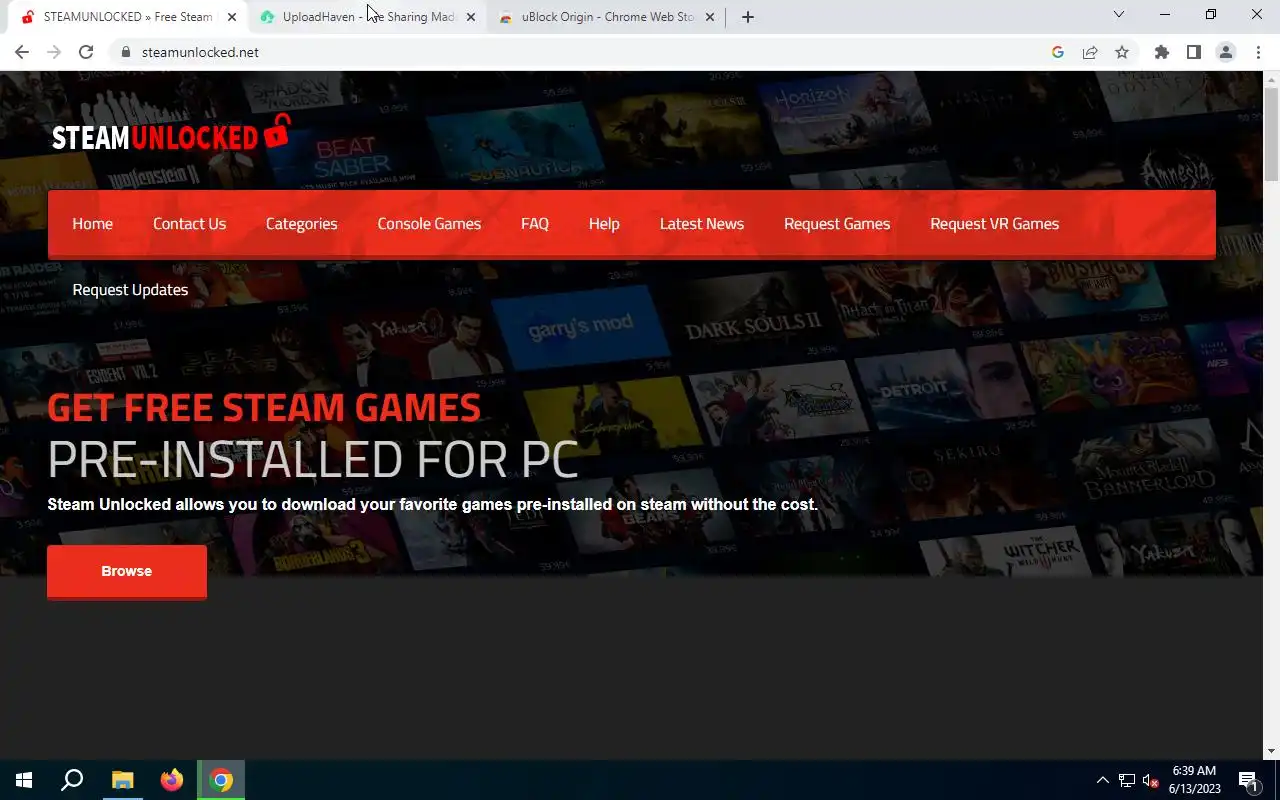
Task: Open the Windows Start menu
Action: (24, 780)
